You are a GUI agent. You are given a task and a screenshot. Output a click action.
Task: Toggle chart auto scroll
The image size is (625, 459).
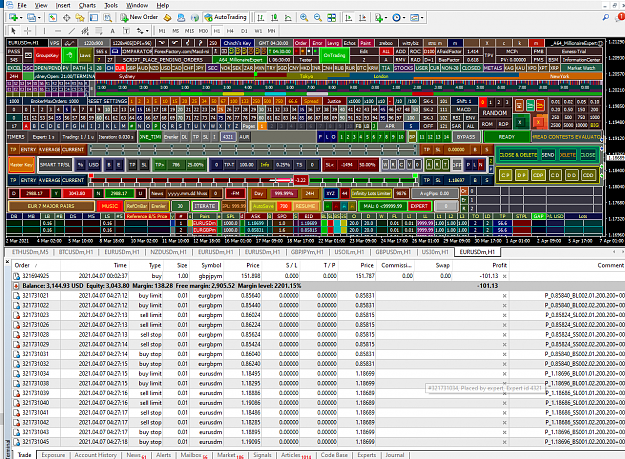point(349,18)
